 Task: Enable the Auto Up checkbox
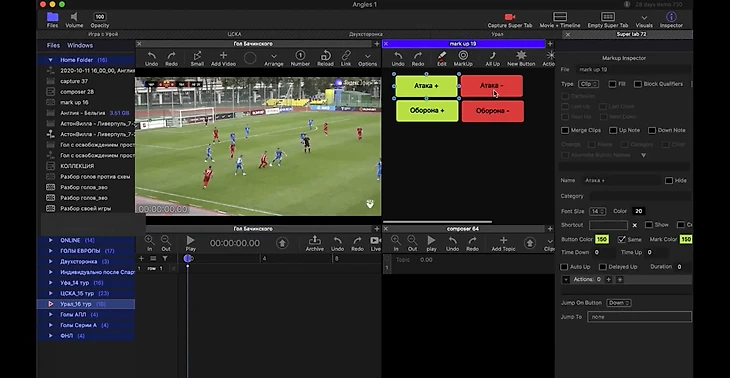[564, 267]
